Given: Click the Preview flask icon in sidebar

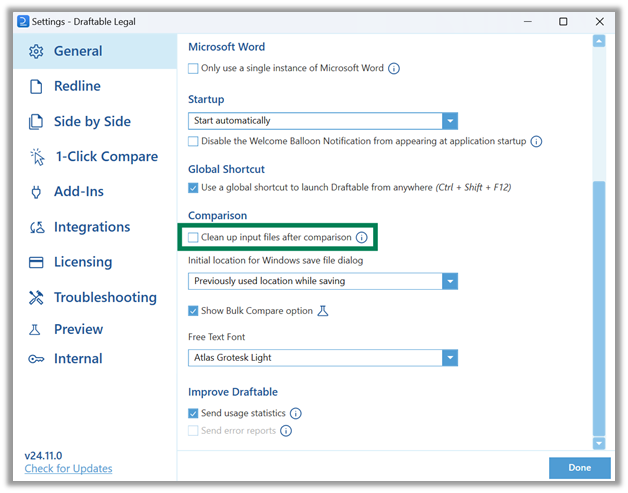Looking at the screenshot, I should [35, 329].
